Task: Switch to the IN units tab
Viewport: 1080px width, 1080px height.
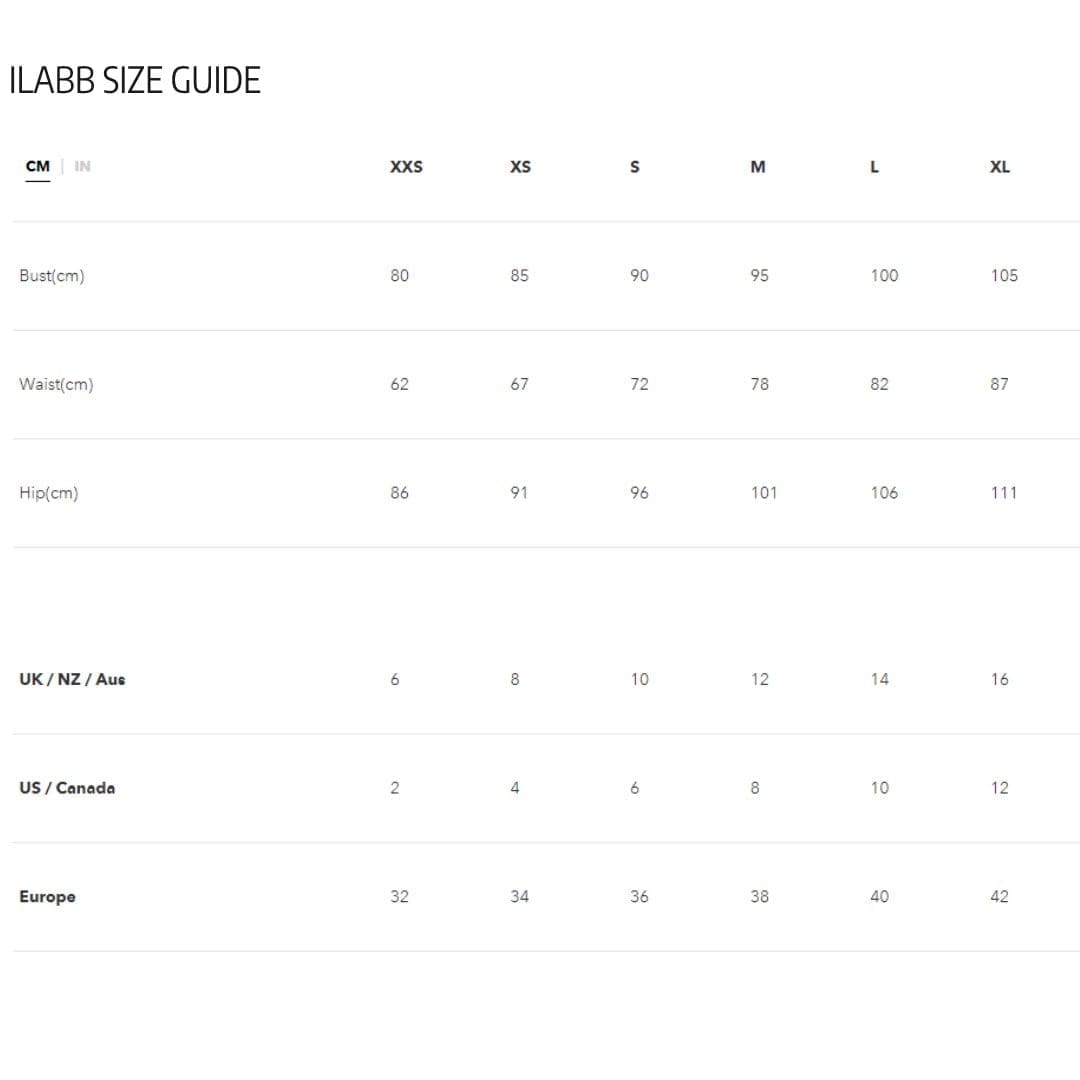Action: [82, 167]
